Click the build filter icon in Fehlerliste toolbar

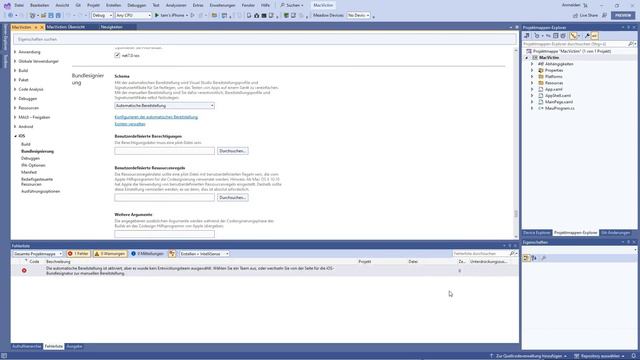pos(172,254)
